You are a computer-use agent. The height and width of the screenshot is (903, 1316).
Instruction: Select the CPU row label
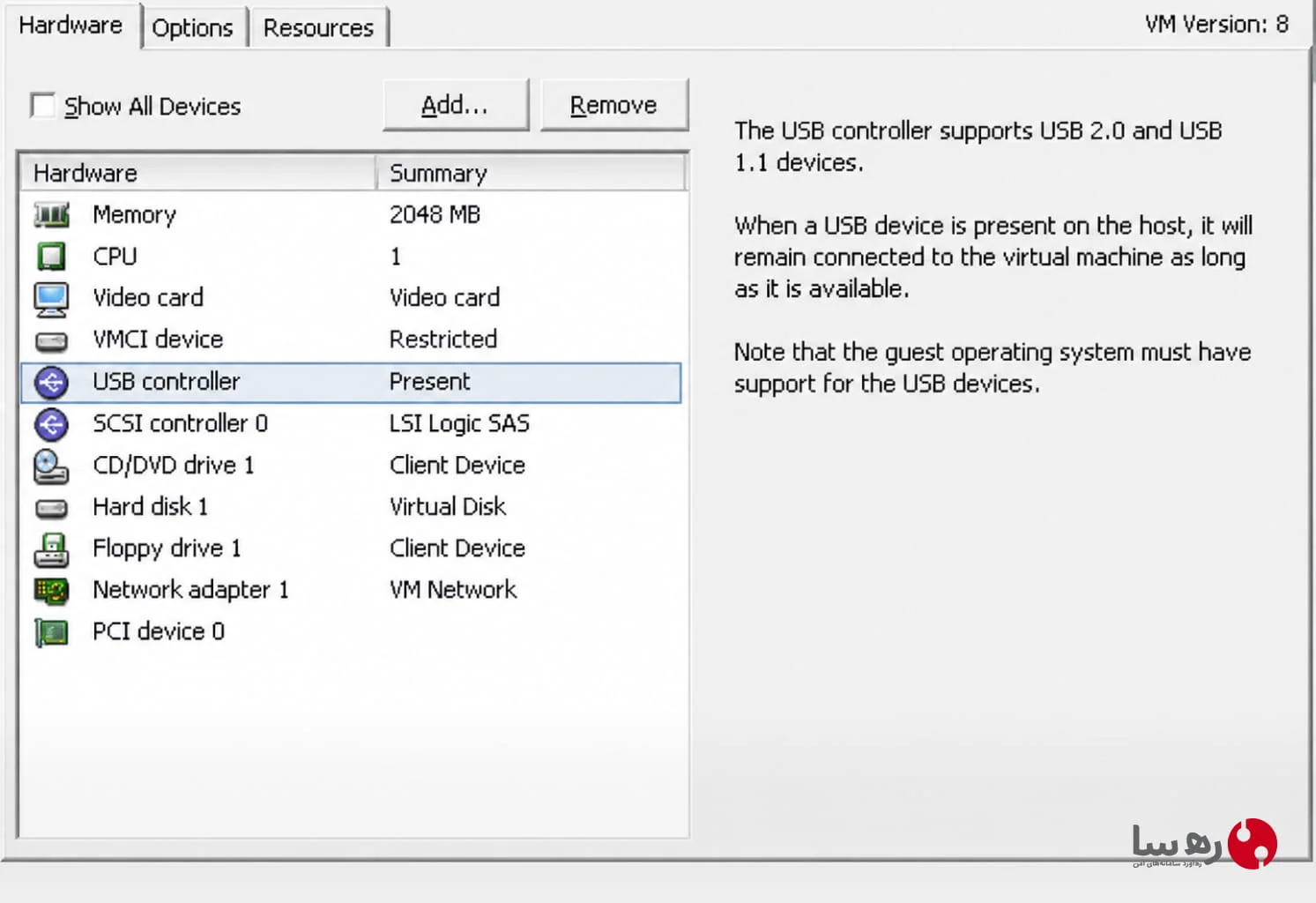point(115,256)
